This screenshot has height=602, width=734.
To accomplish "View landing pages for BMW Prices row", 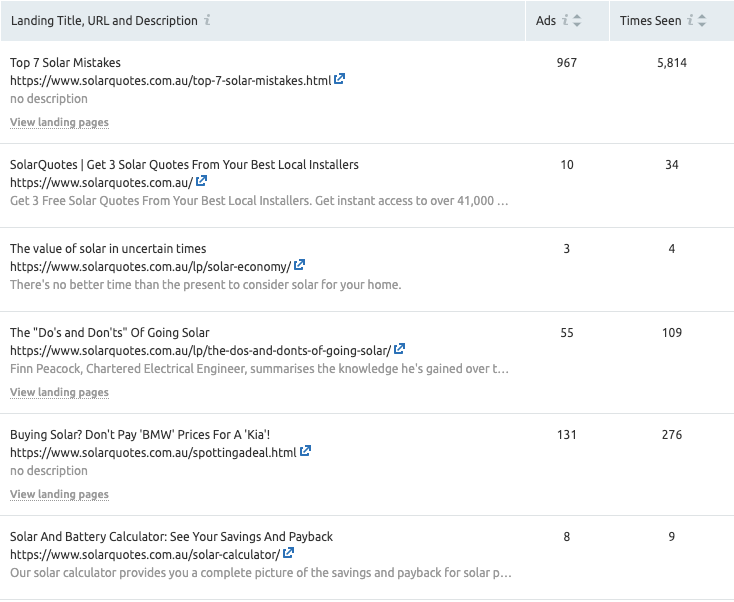I will 59,494.
